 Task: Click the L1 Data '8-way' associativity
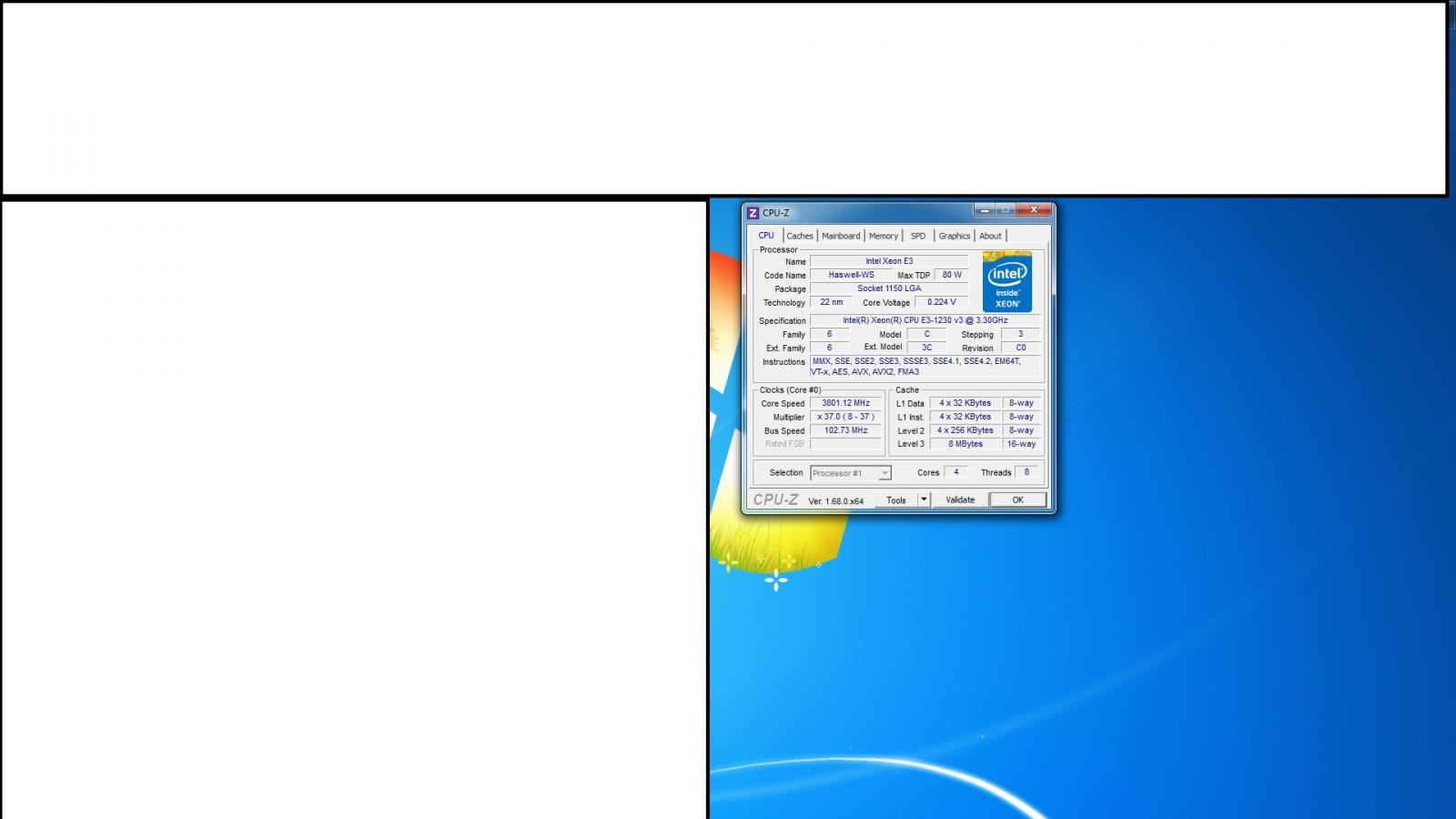point(1021,403)
